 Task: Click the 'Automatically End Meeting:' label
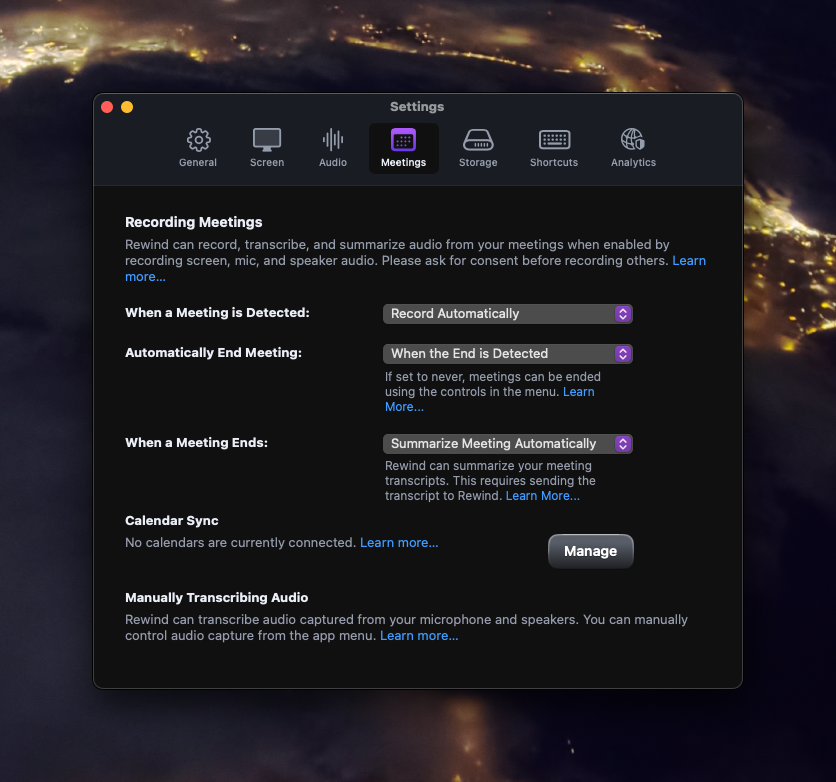click(213, 353)
